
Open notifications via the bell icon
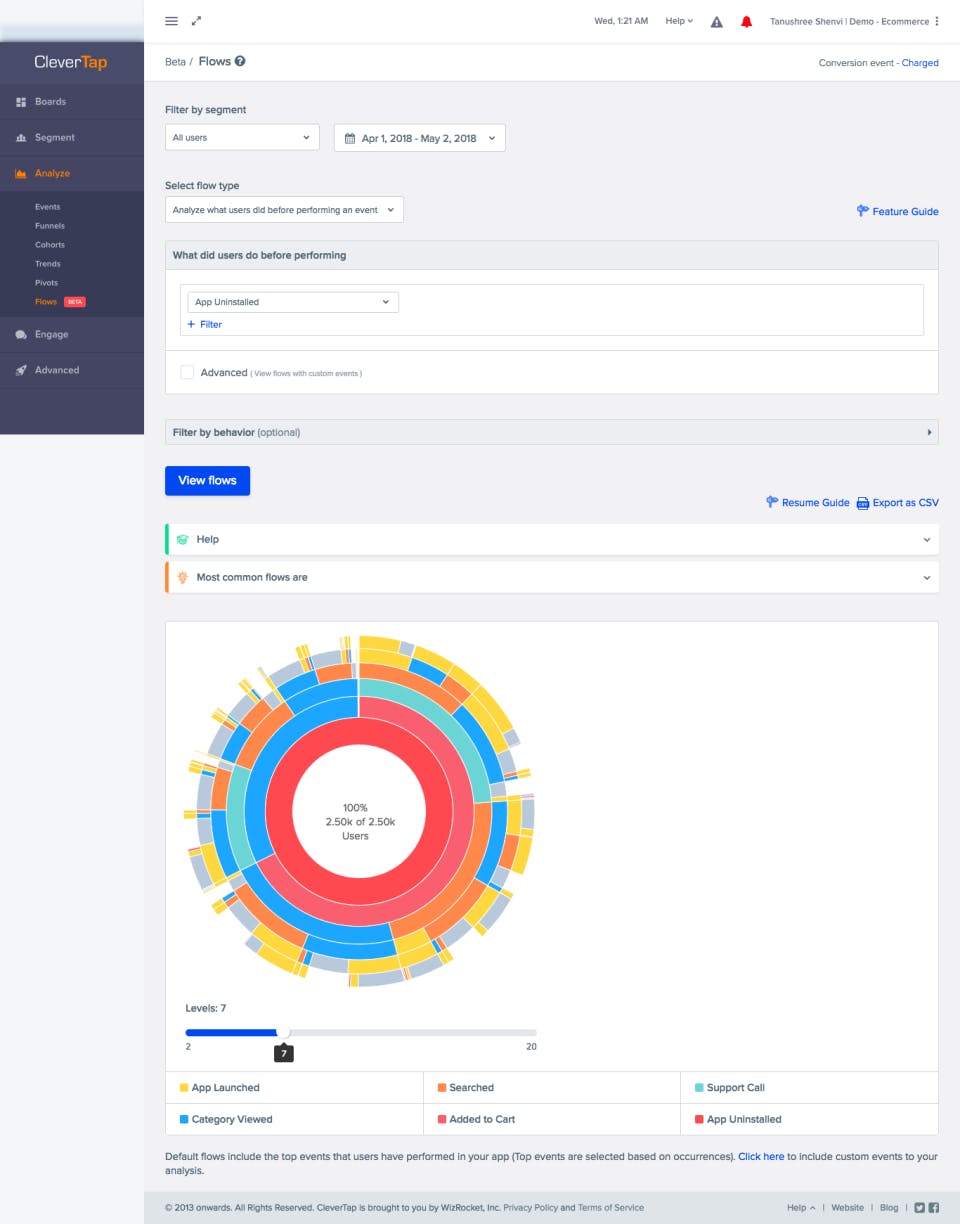click(x=746, y=20)
